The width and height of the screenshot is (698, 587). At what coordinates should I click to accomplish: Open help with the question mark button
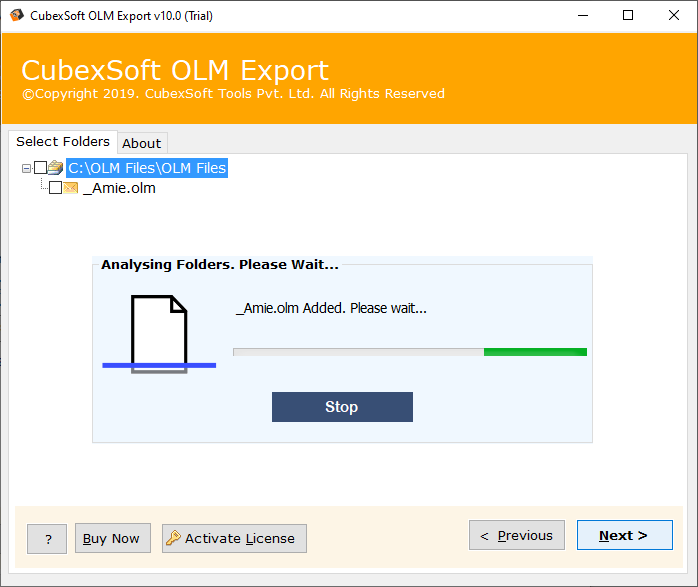click(x=47, y=538)
